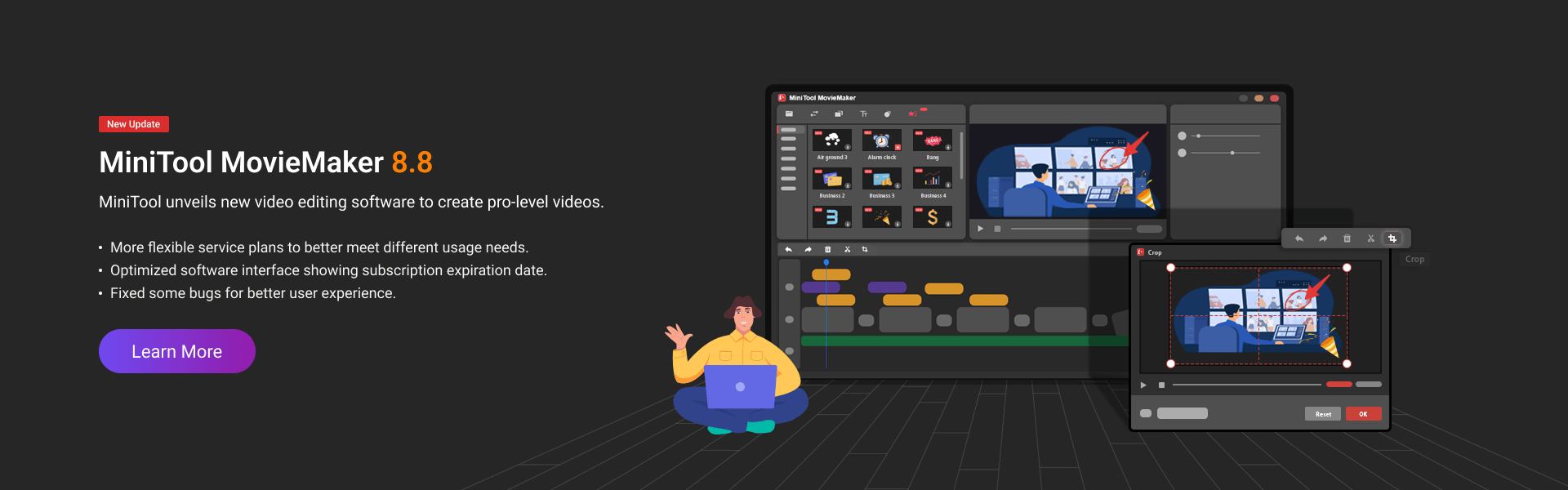Open the gray ratio field in Crop window
The height and width of the screenshot is (490, 1568).
pyautogui.click(x=1182, y=413)
